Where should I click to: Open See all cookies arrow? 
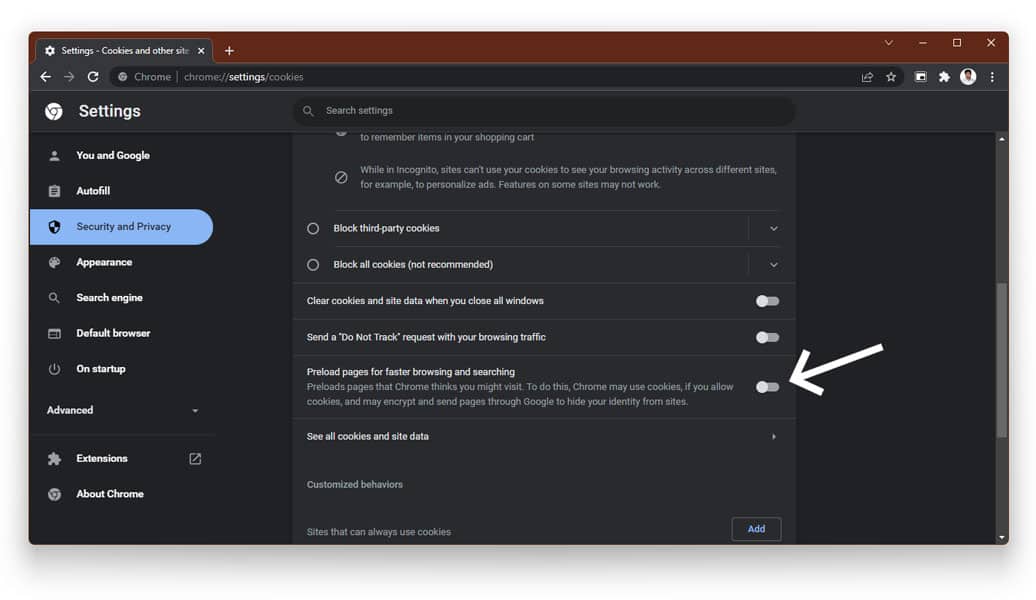tap(774, 437)
